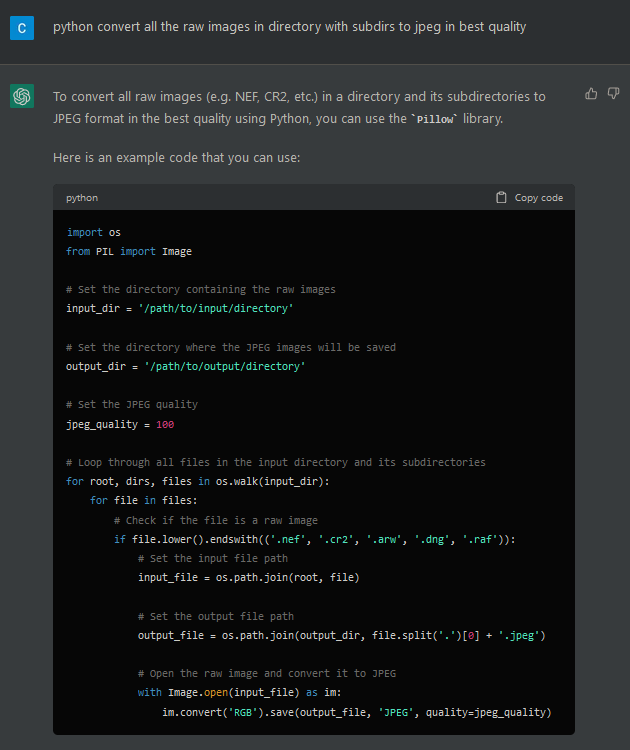This screenshot has width=630, height=750.
Task: Click the file.lower().endswith condition line
Action: click(314, 539)
